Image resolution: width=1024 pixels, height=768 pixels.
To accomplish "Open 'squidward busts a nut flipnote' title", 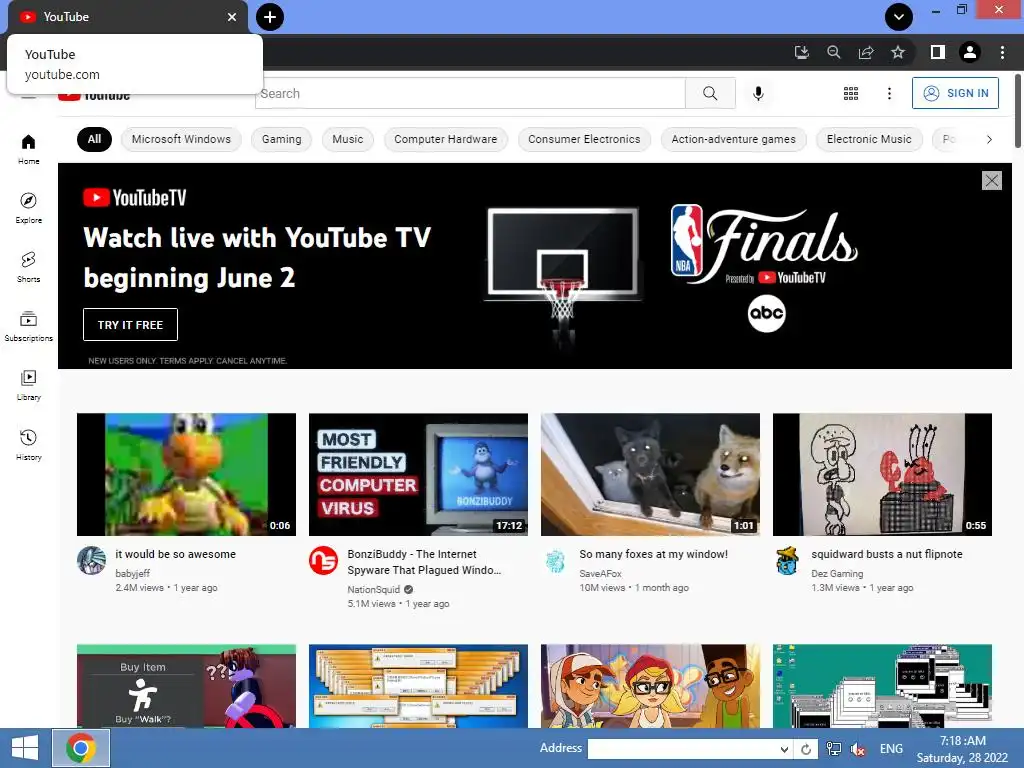I will pyautogui.click(x=887, y=554).
